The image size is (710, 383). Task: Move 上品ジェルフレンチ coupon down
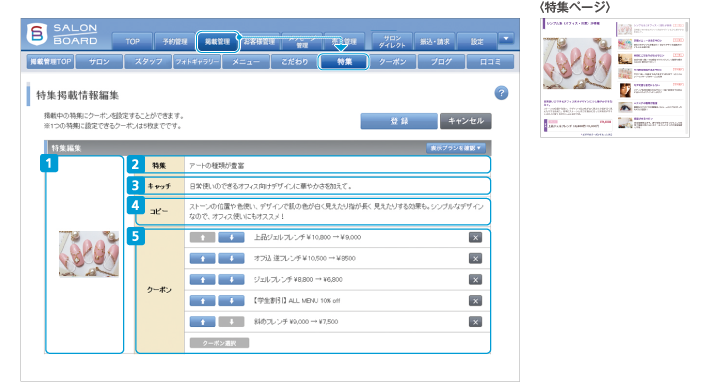pyautogui.click(x=231, y=237)
